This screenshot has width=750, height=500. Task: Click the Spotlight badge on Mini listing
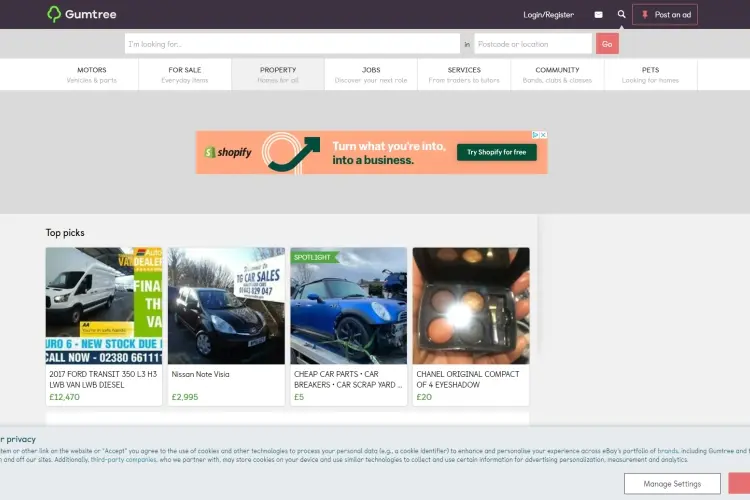pyautogui.click(x=314, y=257)
